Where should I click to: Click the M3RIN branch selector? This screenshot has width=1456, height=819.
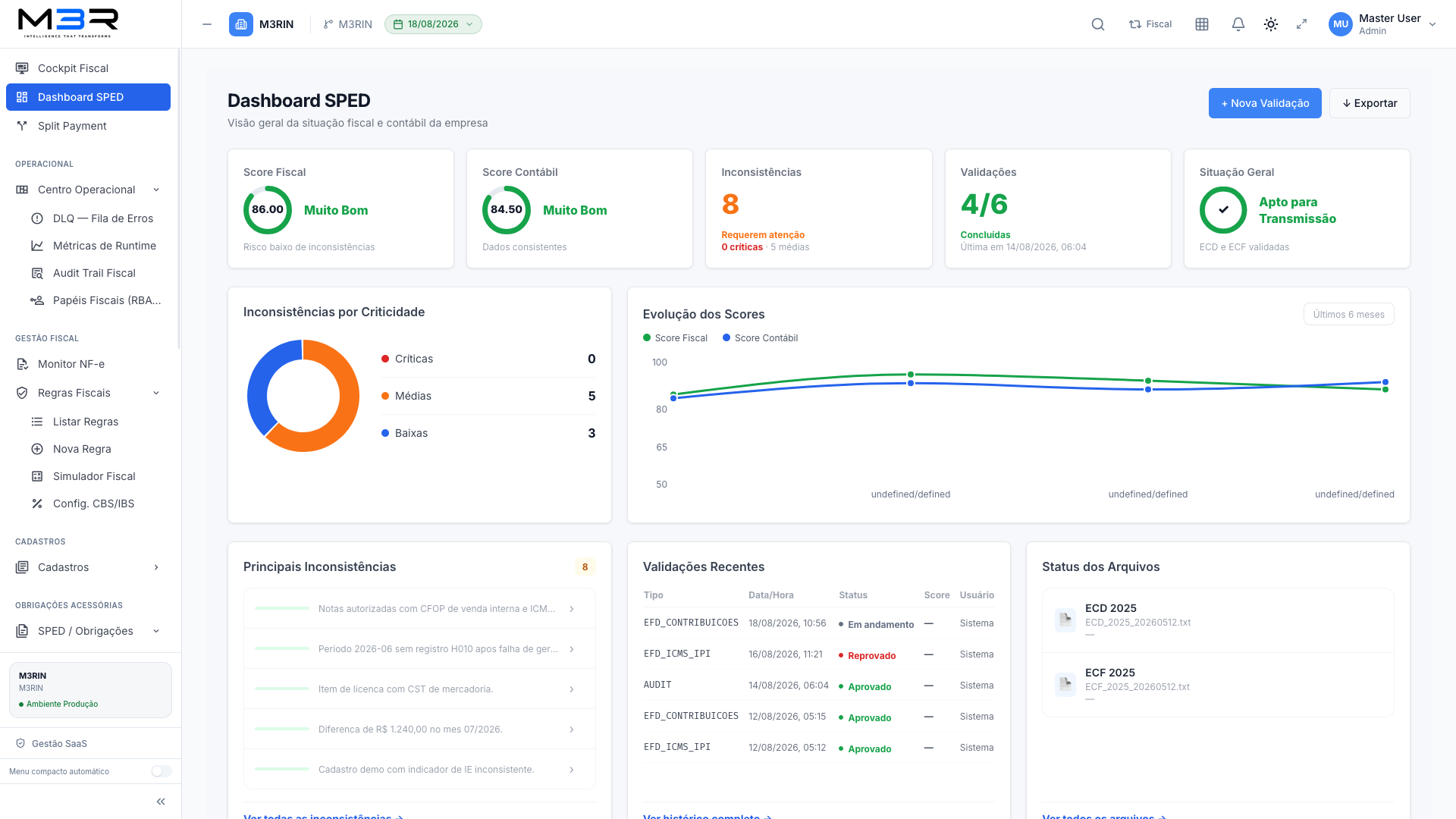tap(347, 24)
